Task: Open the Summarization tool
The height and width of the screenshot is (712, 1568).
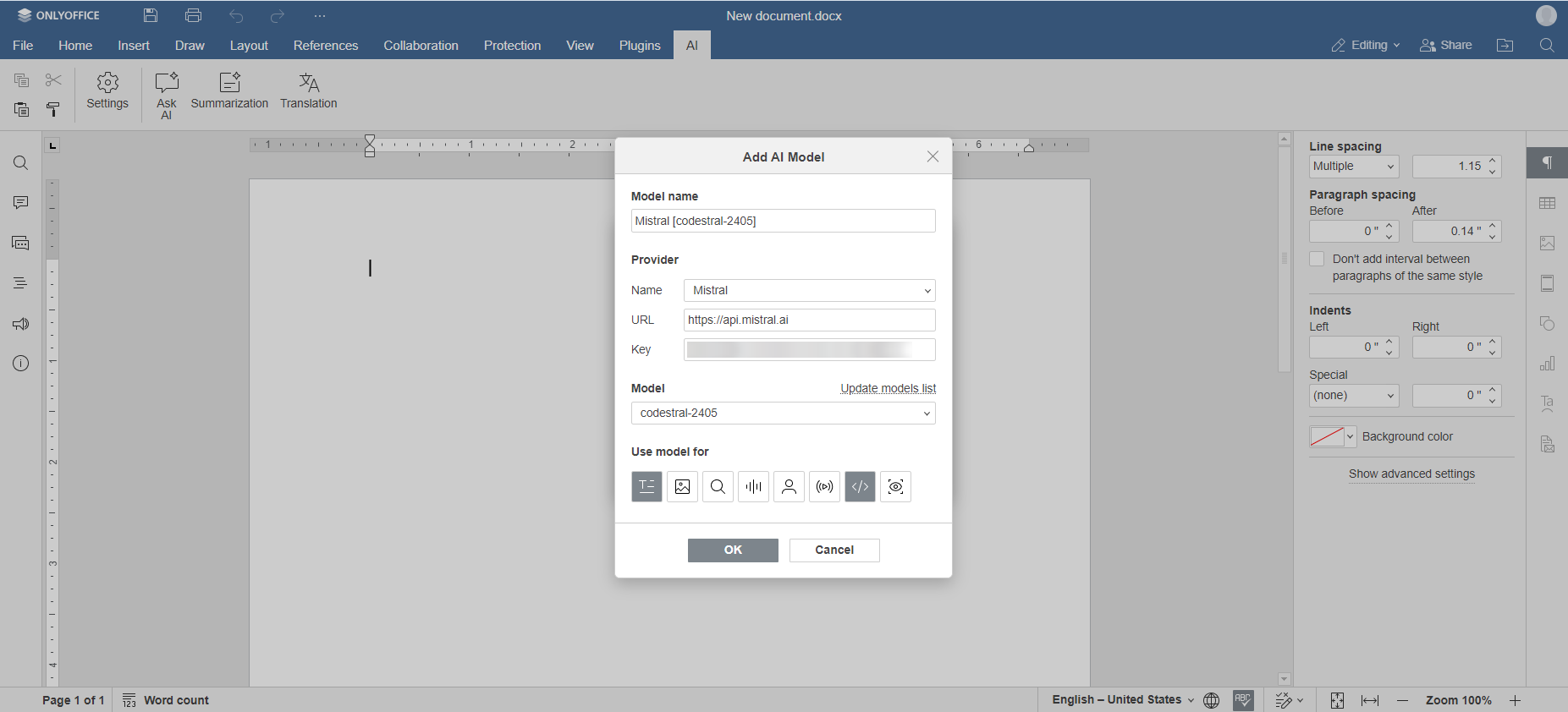Action: point(229,91)
